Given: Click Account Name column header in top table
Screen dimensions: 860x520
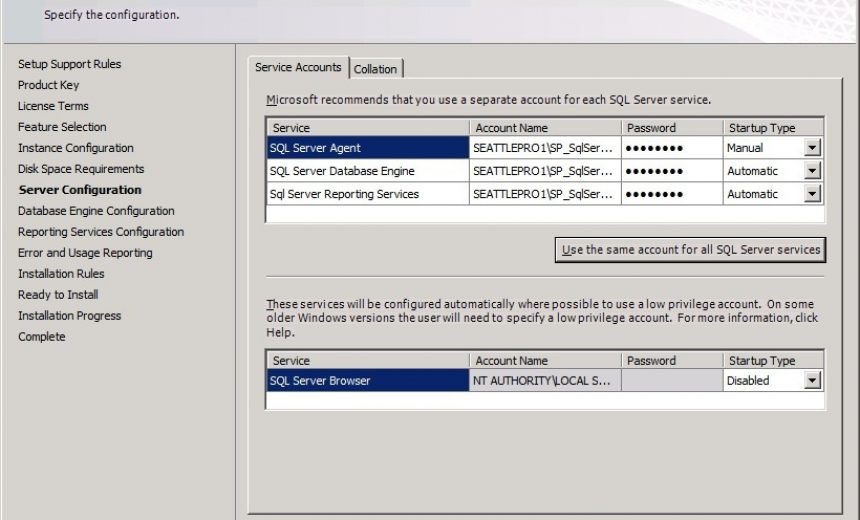Looking at the screenshot, I should coord(545,128).
